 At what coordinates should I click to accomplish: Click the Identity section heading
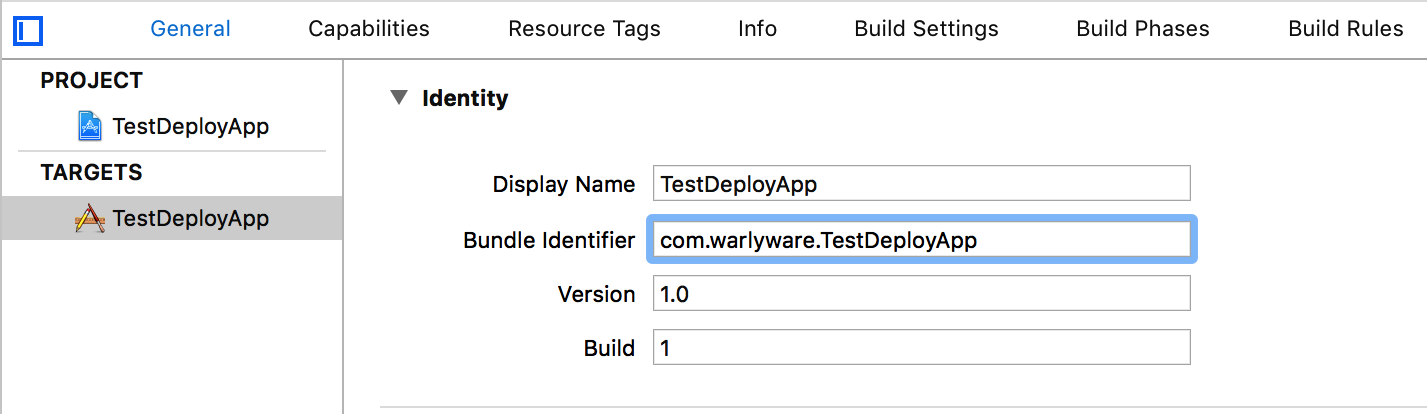465,98
